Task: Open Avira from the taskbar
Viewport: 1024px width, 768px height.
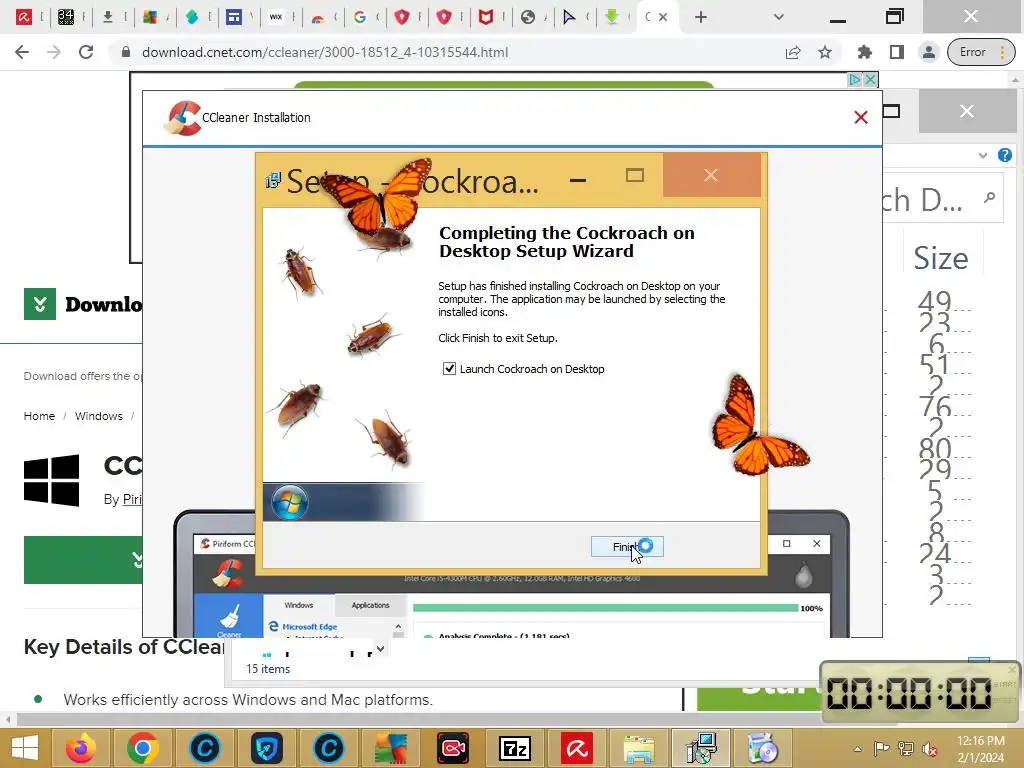Action: point(577,748)
